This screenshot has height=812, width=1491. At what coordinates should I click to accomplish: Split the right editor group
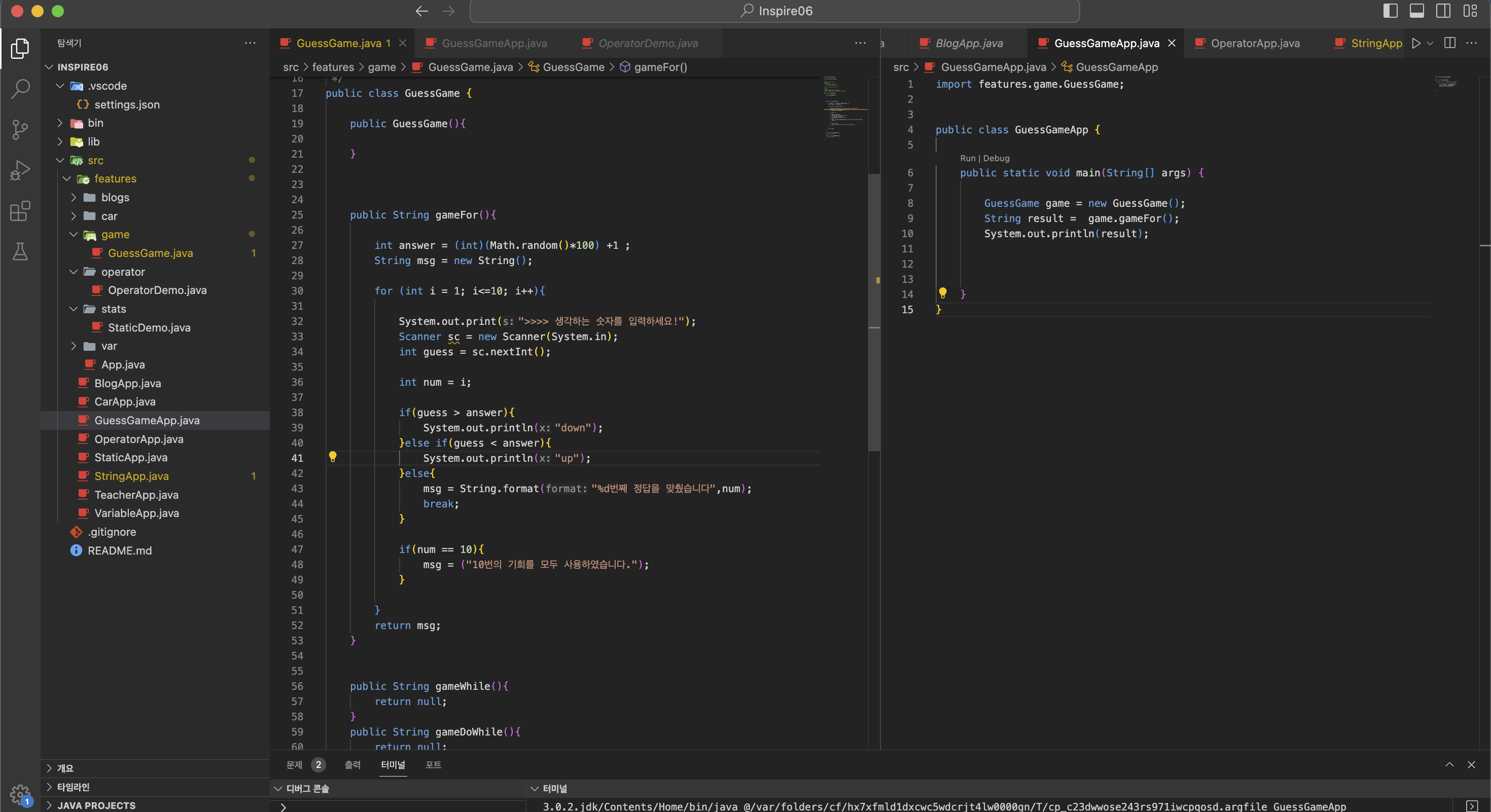pyautogui.click(x=1449, y=43)
